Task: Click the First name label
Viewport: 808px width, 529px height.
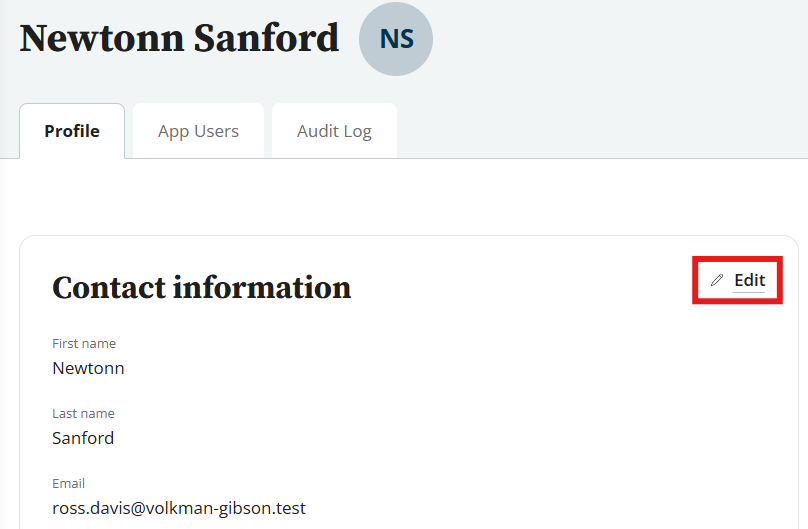Action: [84, 344]
